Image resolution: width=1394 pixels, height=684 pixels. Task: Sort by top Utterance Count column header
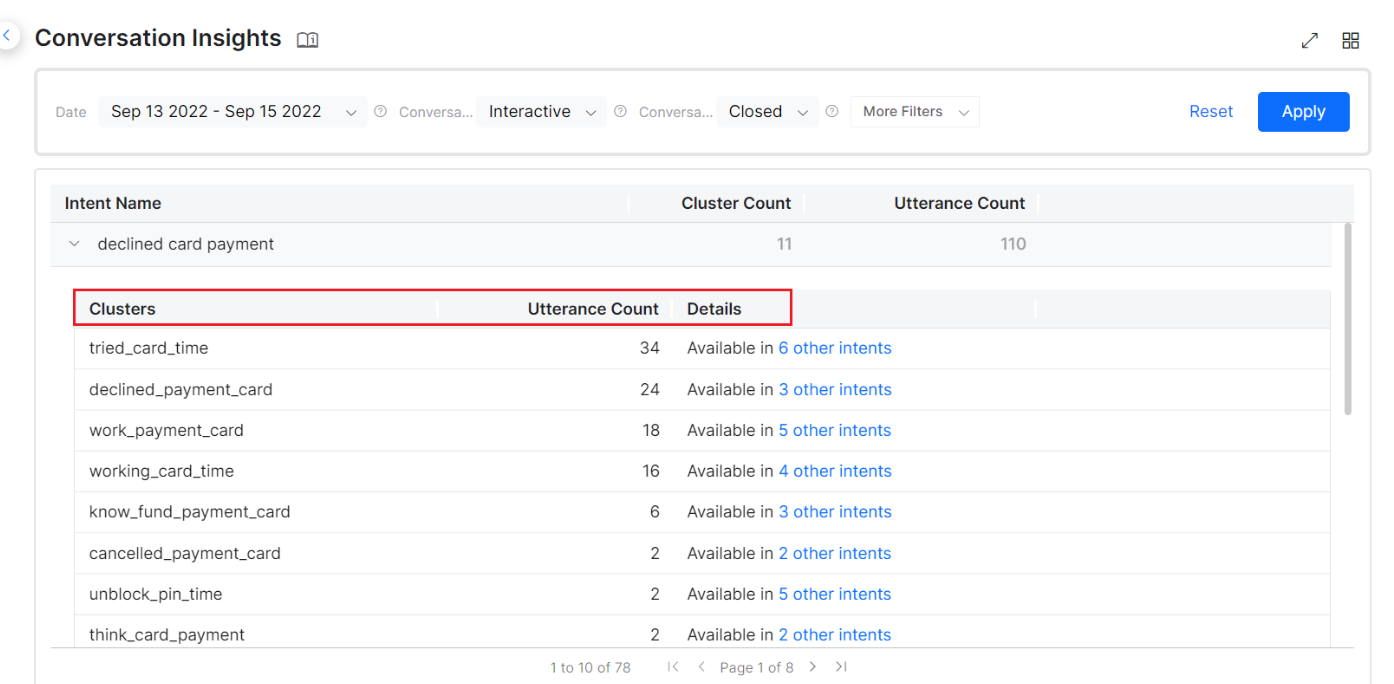point(960,203)
